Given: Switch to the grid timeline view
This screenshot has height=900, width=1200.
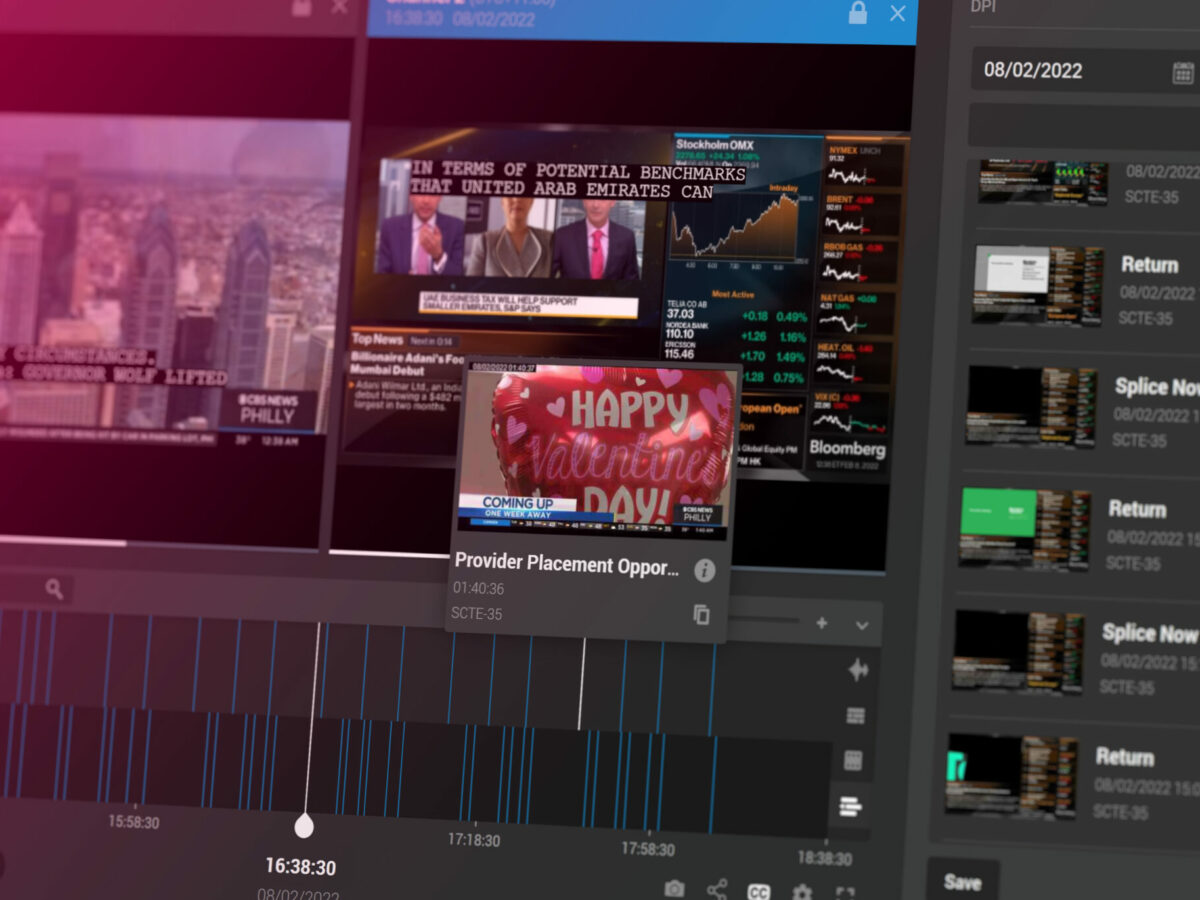Looking at the screenshot, I should tap(853, 760).
